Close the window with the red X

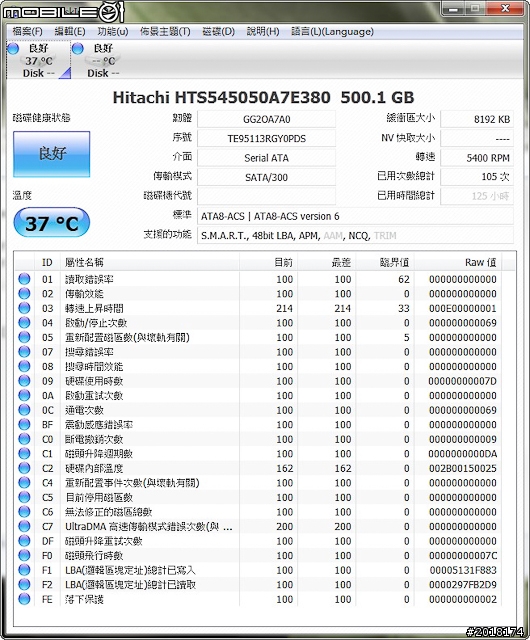point(506,8)
